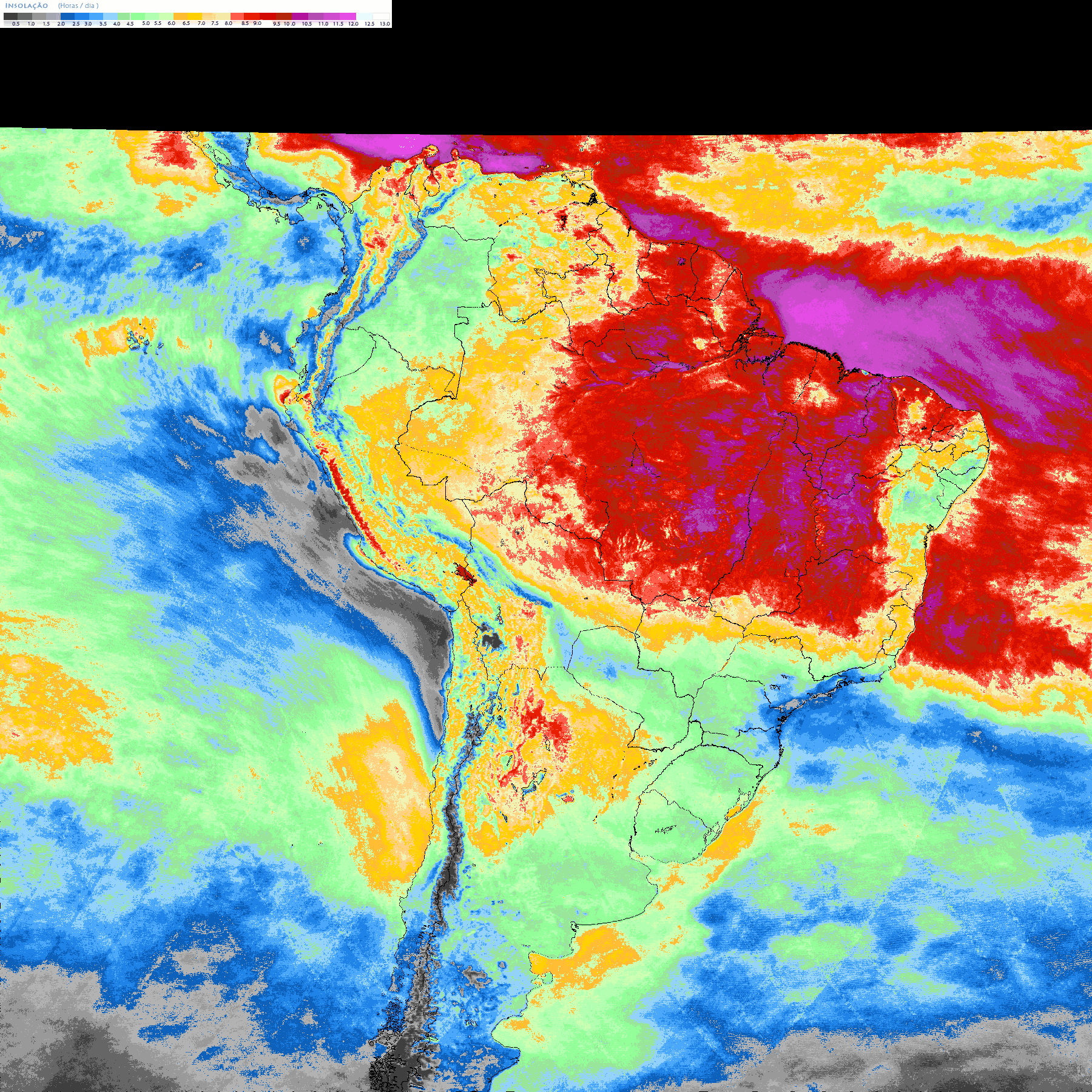Select the dark blue legend swatch above 2.5
The width and height of the screenshot is (1092, 1092).
point(67,16)
